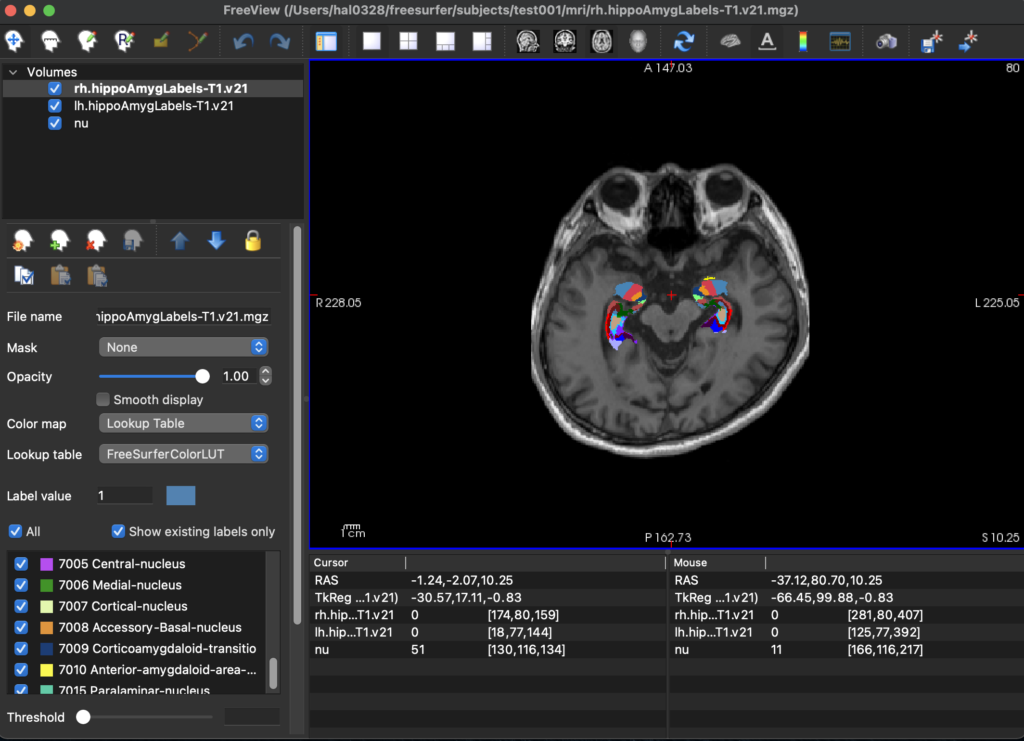The width and height of the screenshot is (1024, 741).
Task: Enable the Smooth display checkbox
Action: (x=103, y=400)
